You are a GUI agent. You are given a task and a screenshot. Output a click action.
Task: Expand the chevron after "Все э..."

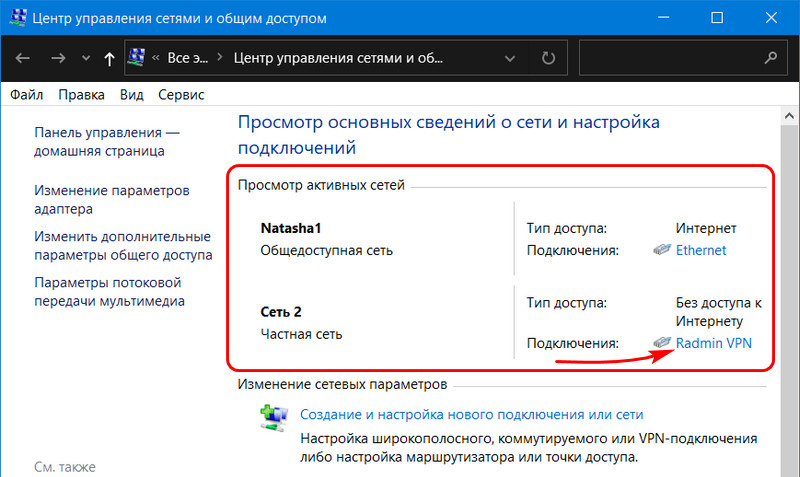pyautogui.click(x=220, y=58)
